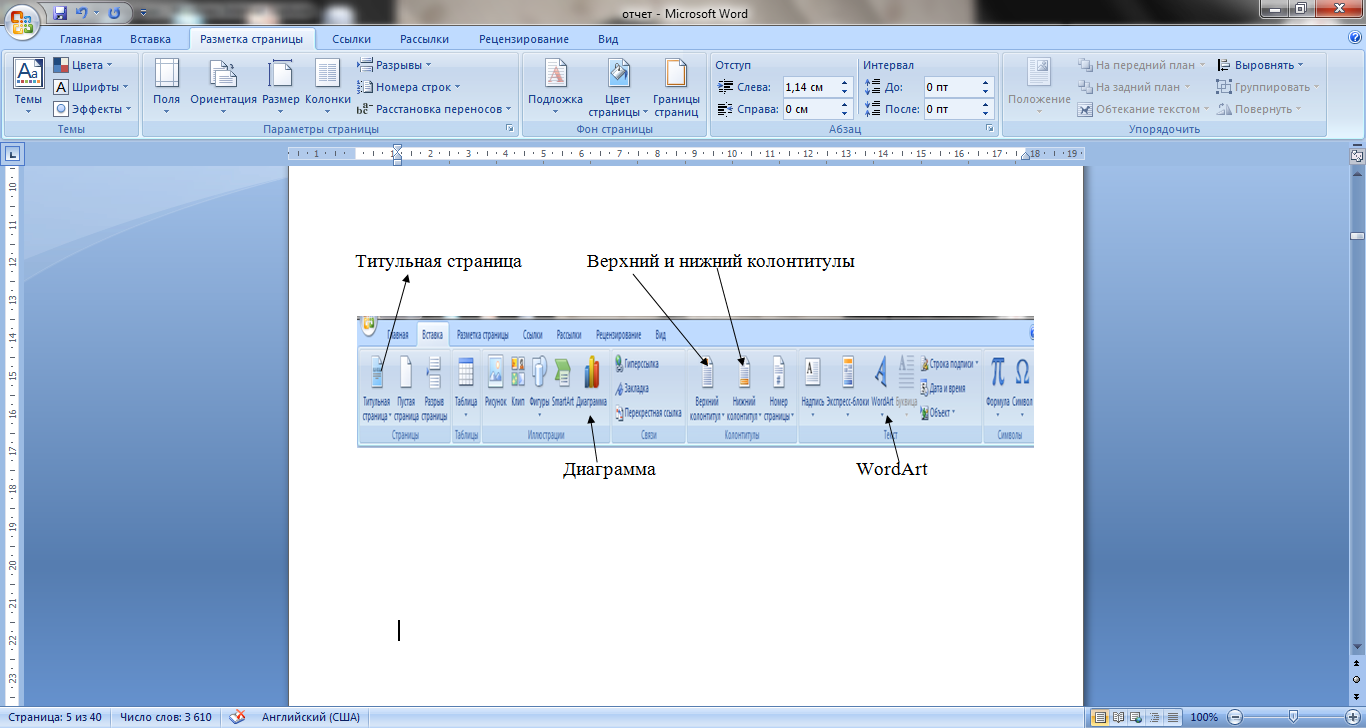Open the Undo history dropdown arrow
This screenshot has width=1366, height=728.
pyautogui.click(x=96, y=14)
